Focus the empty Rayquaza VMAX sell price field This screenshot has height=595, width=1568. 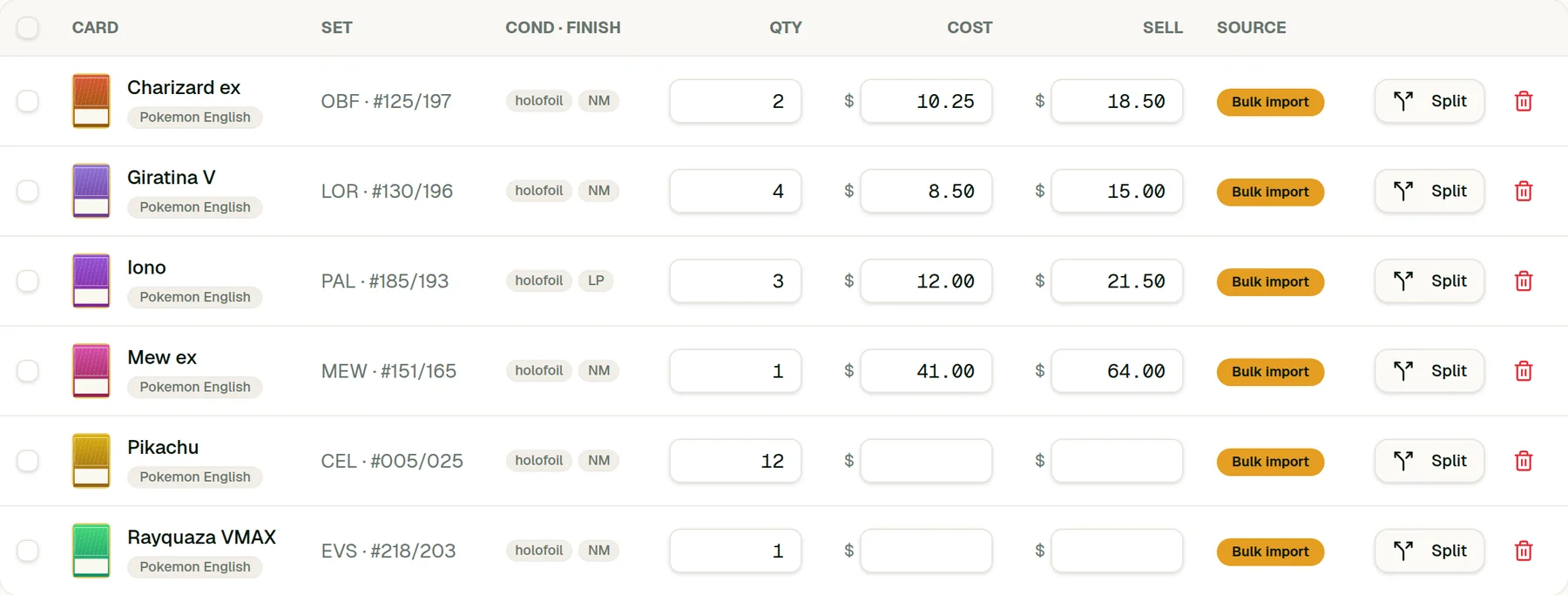(x=1117, y=551)
